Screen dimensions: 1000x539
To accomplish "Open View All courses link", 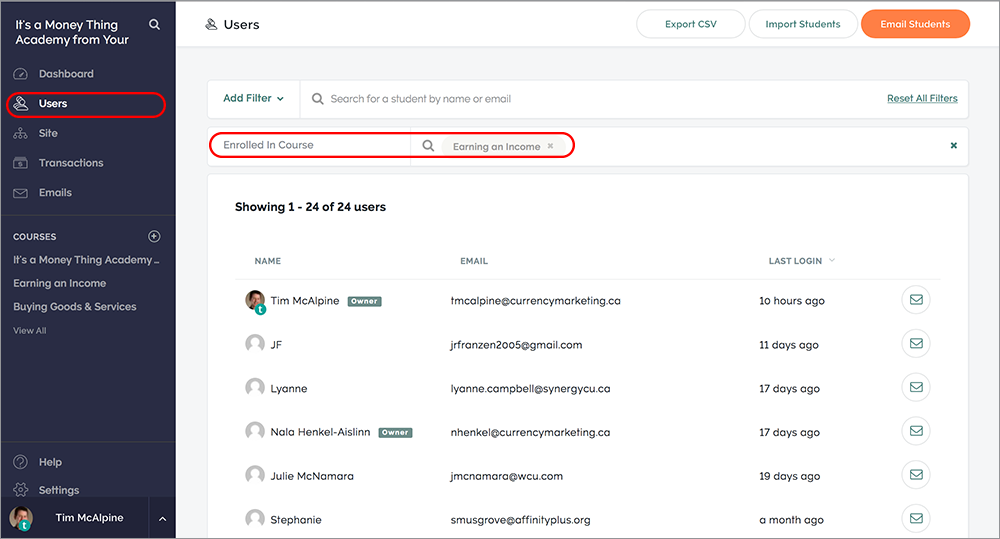I will pos(30,330).
